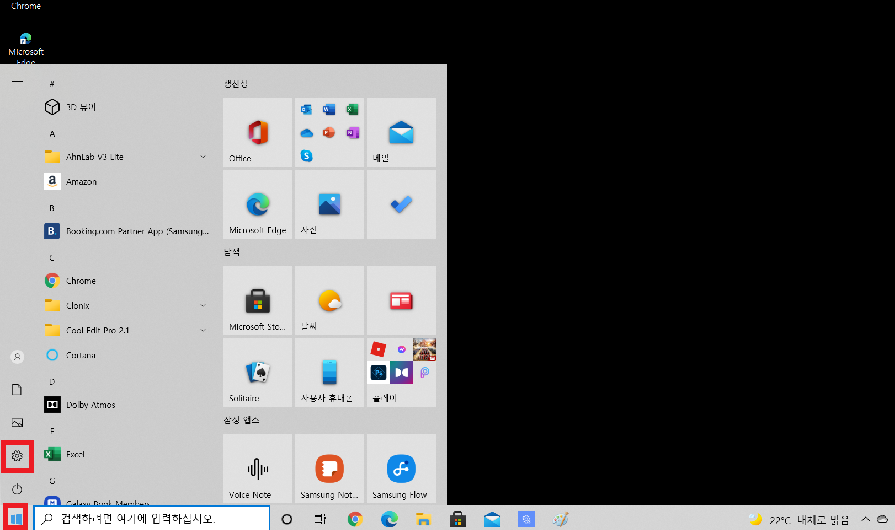The image size is (895, 530).
Task: Click Skype icon in Office group tile
Action: coord(307,155)
